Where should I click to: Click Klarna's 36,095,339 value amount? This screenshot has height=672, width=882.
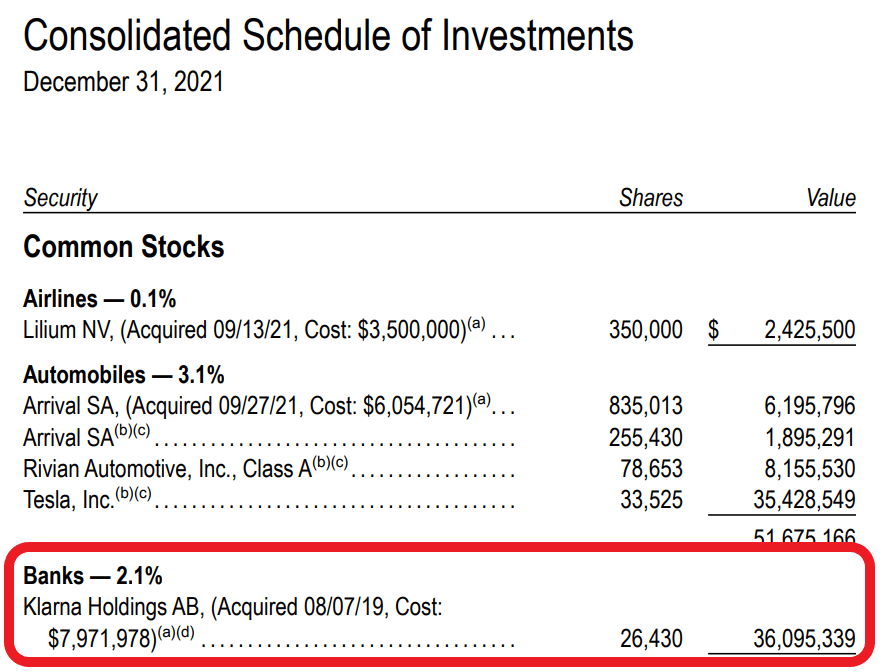pos(804,638)
